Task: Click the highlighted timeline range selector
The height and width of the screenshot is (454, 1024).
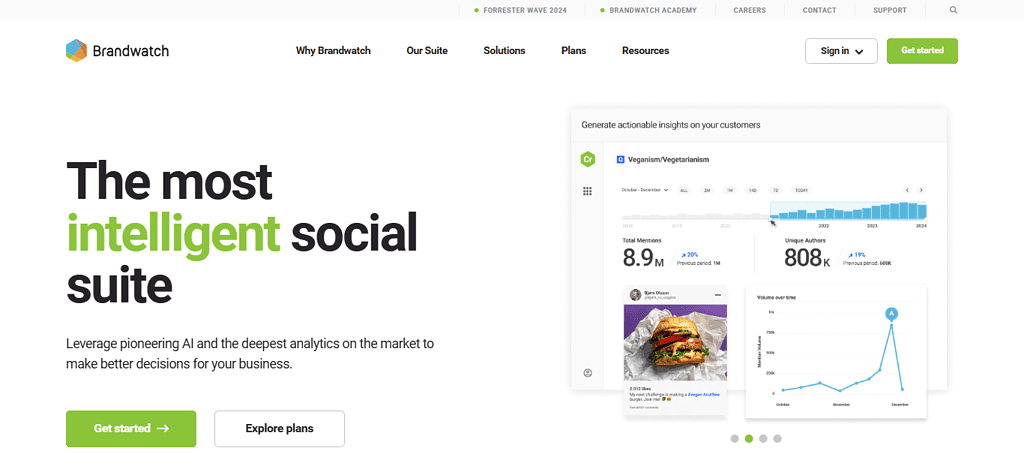Action: tap(848, 211)
